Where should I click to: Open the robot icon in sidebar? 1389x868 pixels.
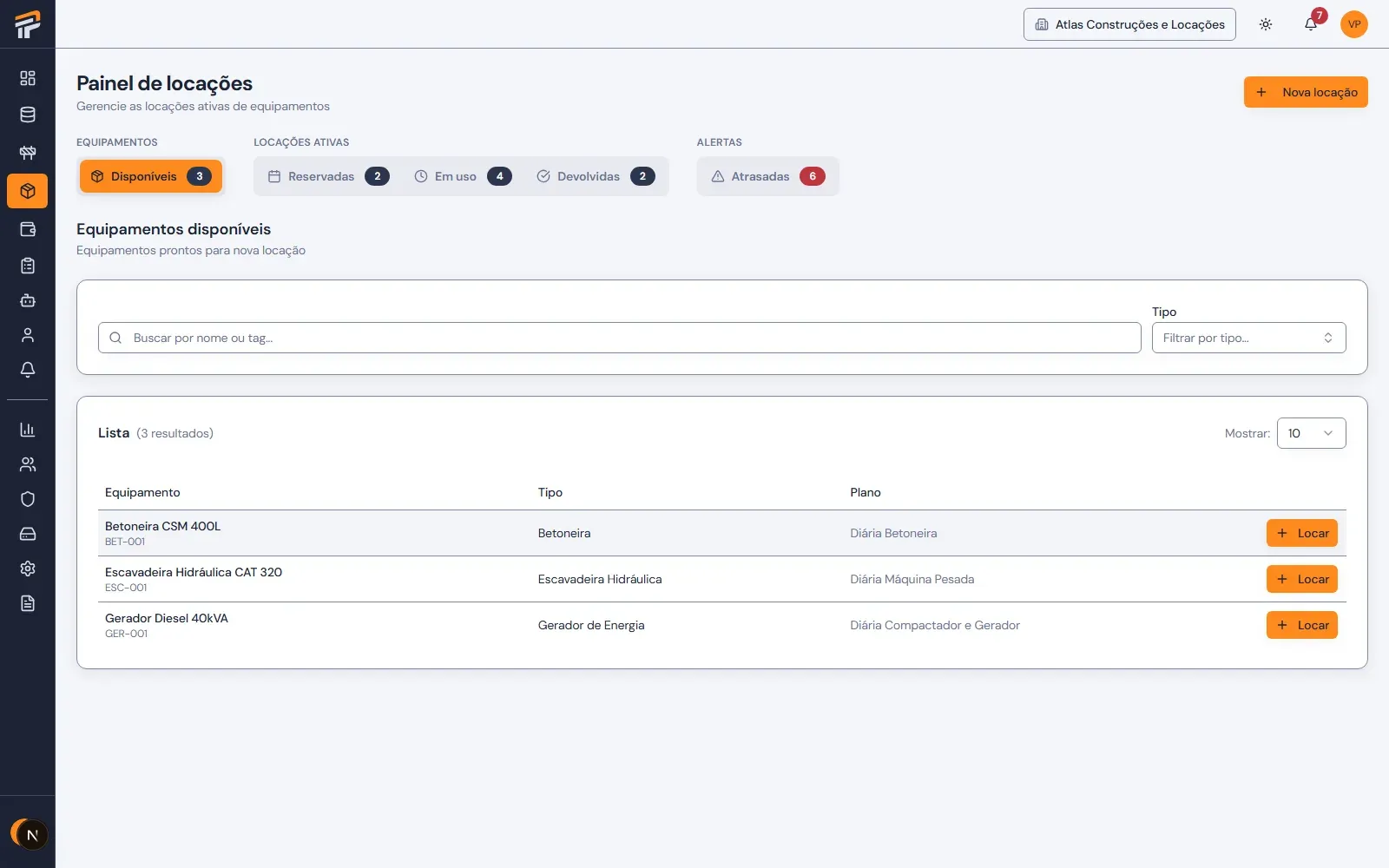pos(28,300)
